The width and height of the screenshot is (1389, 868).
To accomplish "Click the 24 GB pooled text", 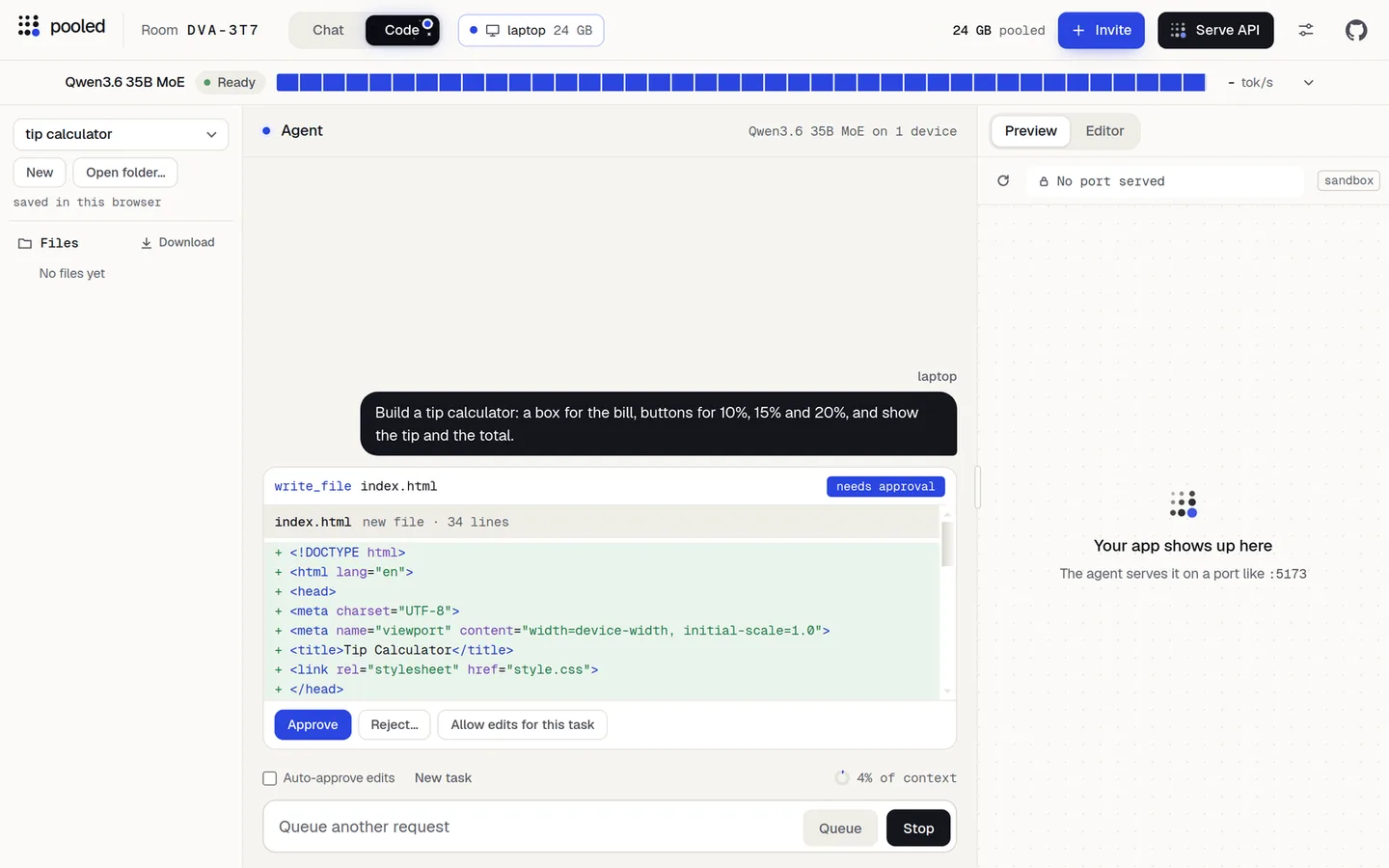I will click(998, 30).
